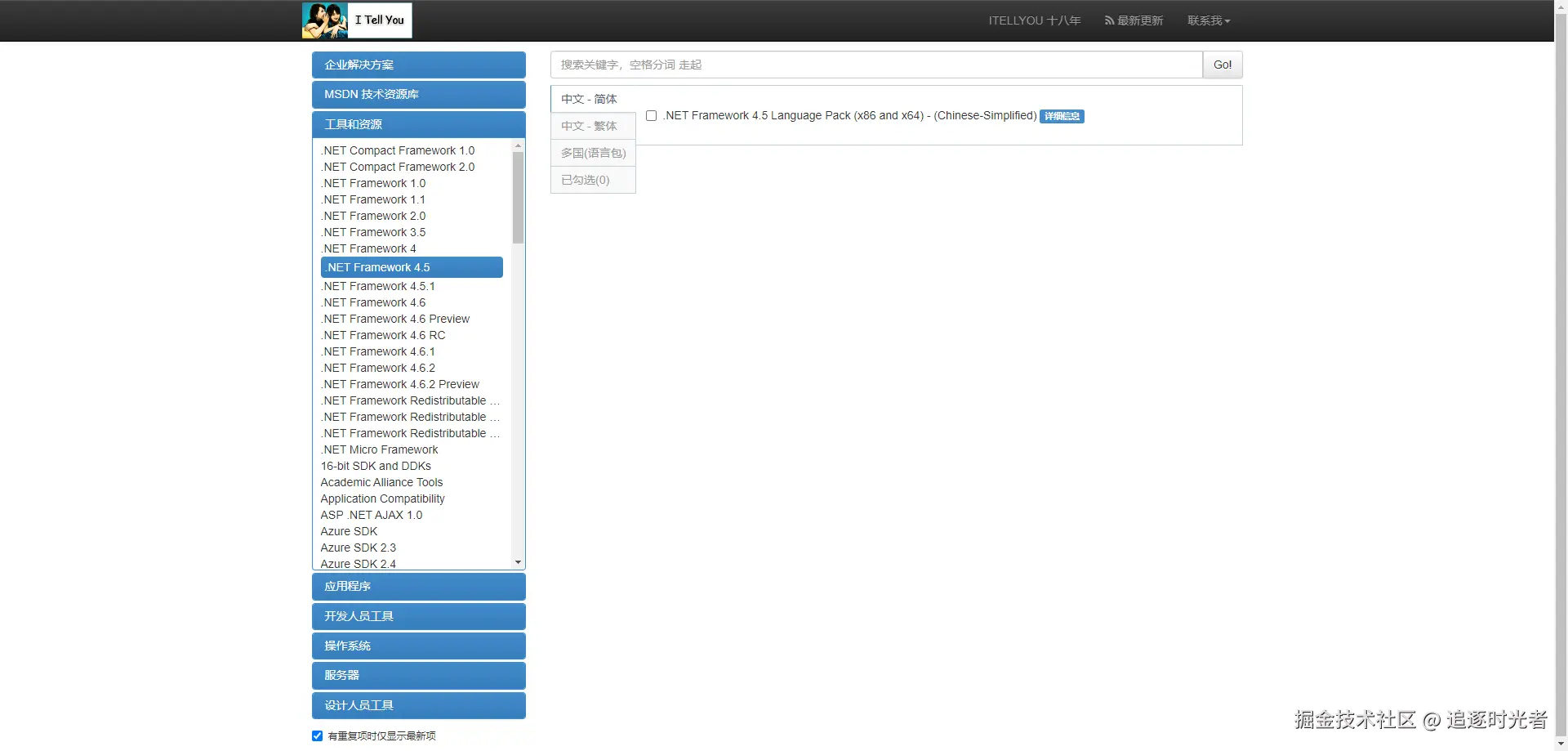Expand the 操作系统 category panel
Screen dimensions: 1568x751
coord(419,646)
